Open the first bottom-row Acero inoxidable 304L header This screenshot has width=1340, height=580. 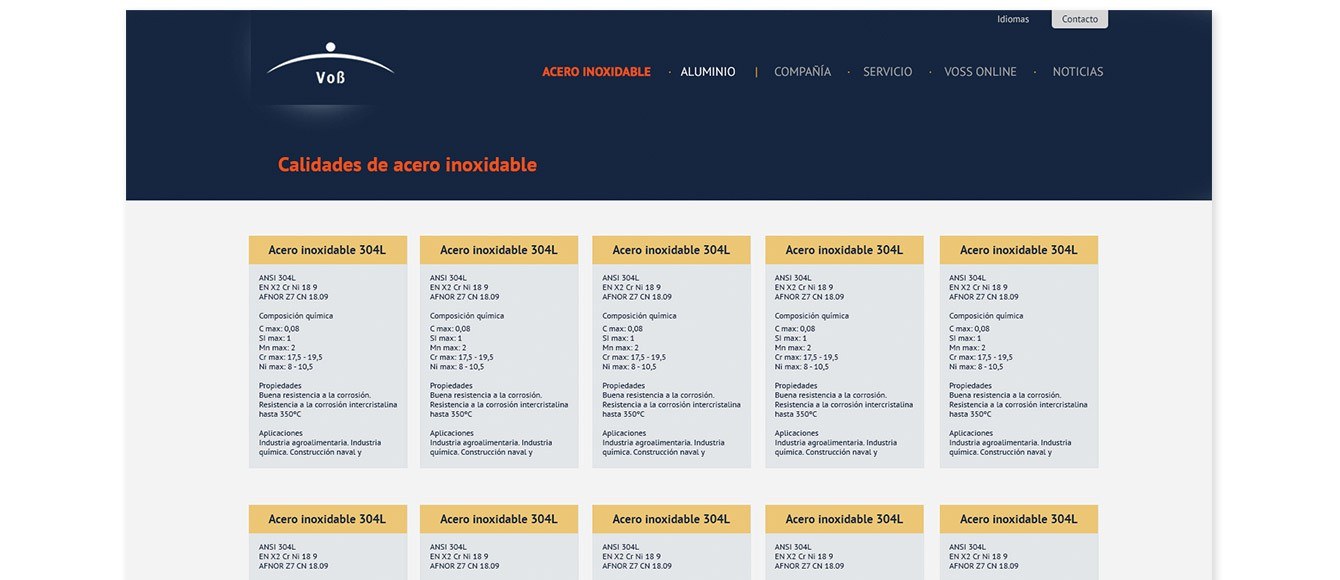(x=327, y=519)
